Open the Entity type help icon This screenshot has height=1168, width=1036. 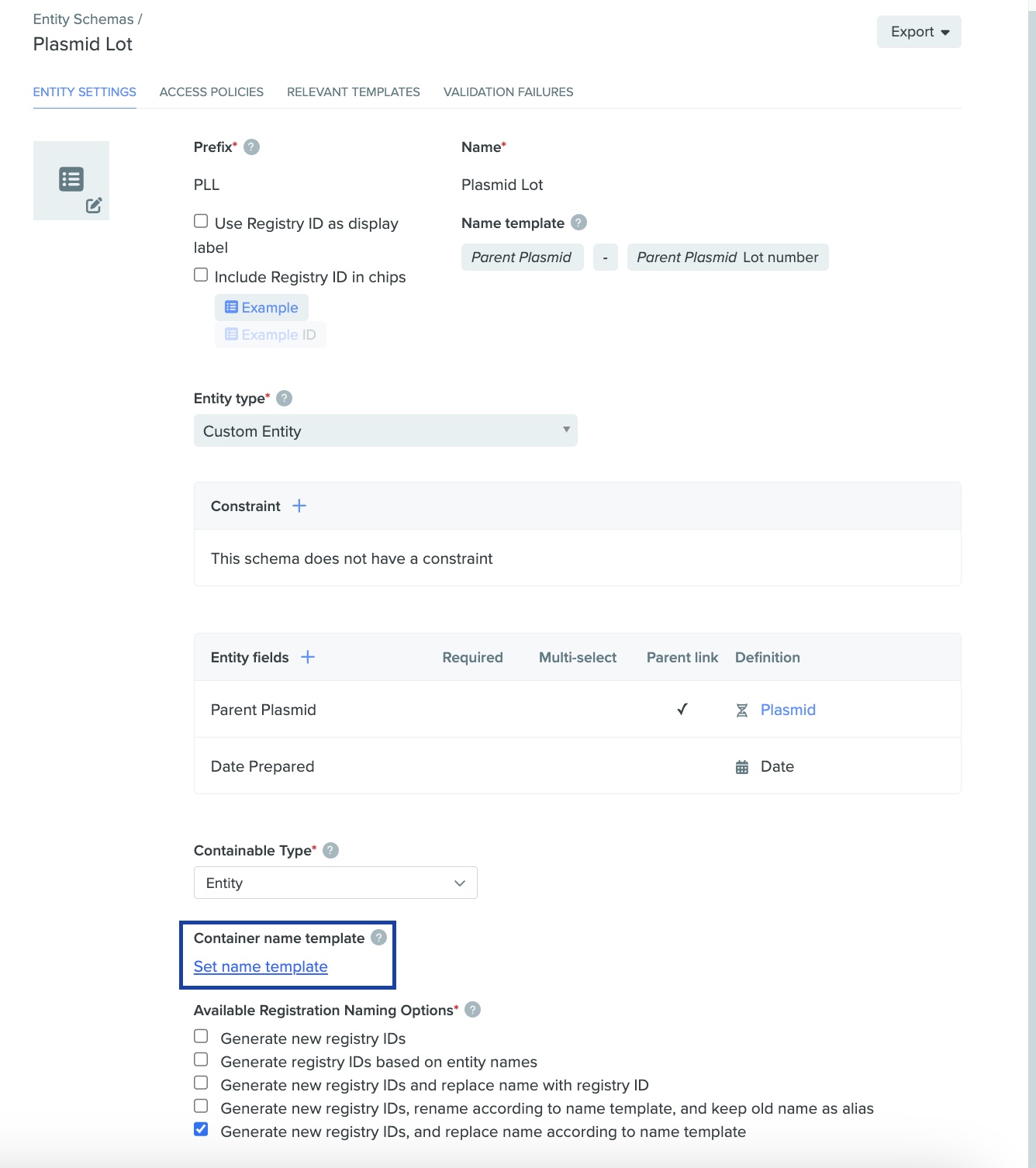coord(285,398)
